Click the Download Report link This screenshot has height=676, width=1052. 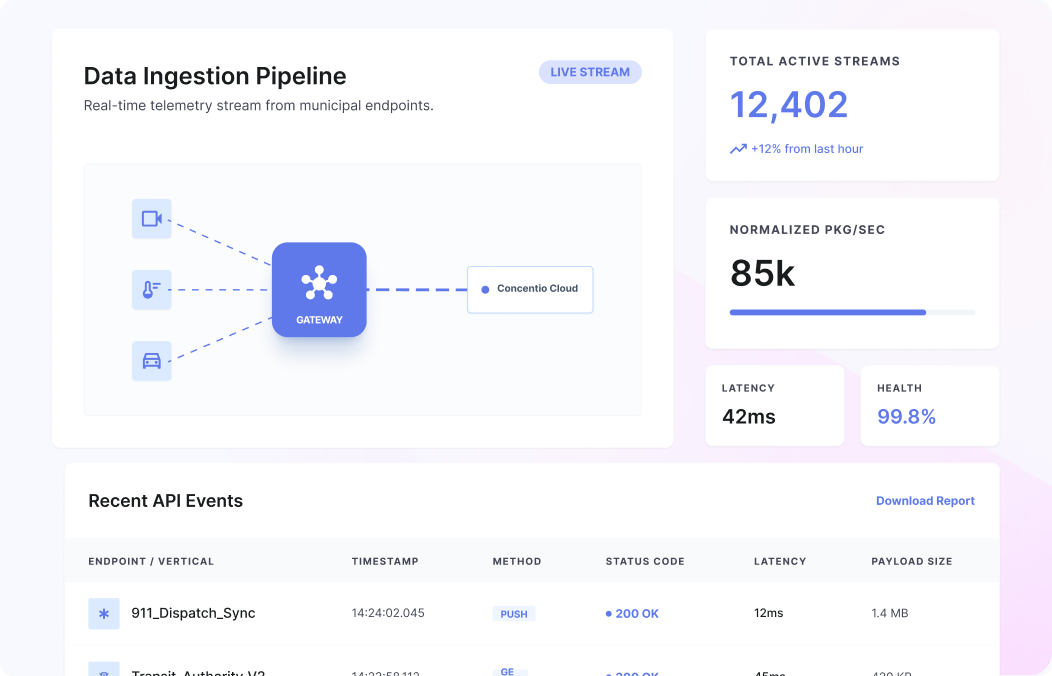pyautogui.click(x=925, y=500)
